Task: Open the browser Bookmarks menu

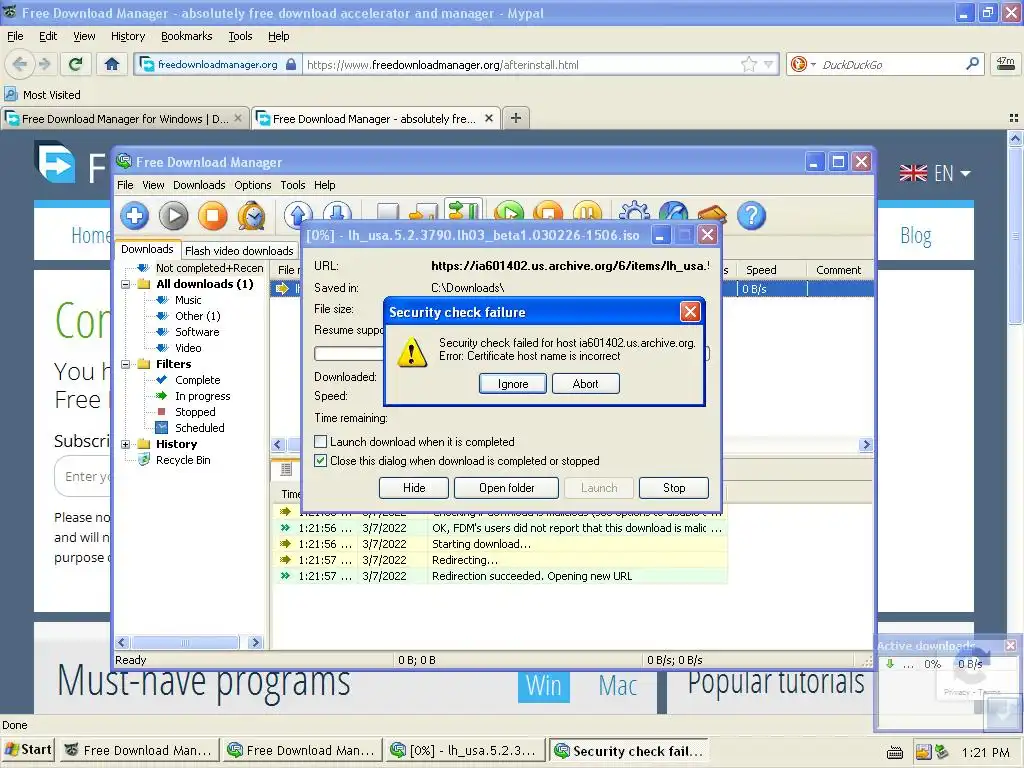Action: point(187,36)
